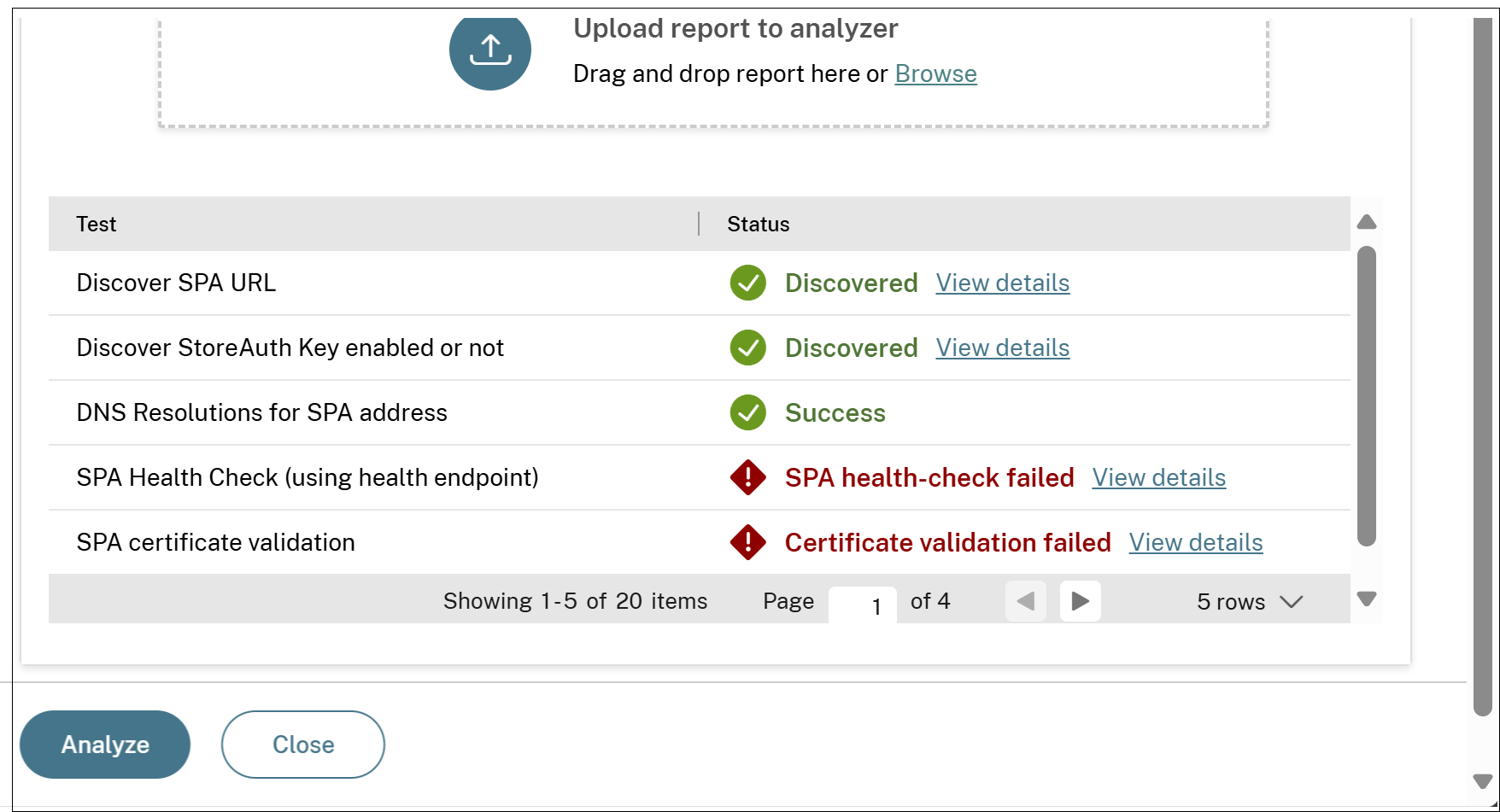The image size is (1500, 812).
Task: Click table scrollbar down arrow
Action: (x=1367, y=599)
